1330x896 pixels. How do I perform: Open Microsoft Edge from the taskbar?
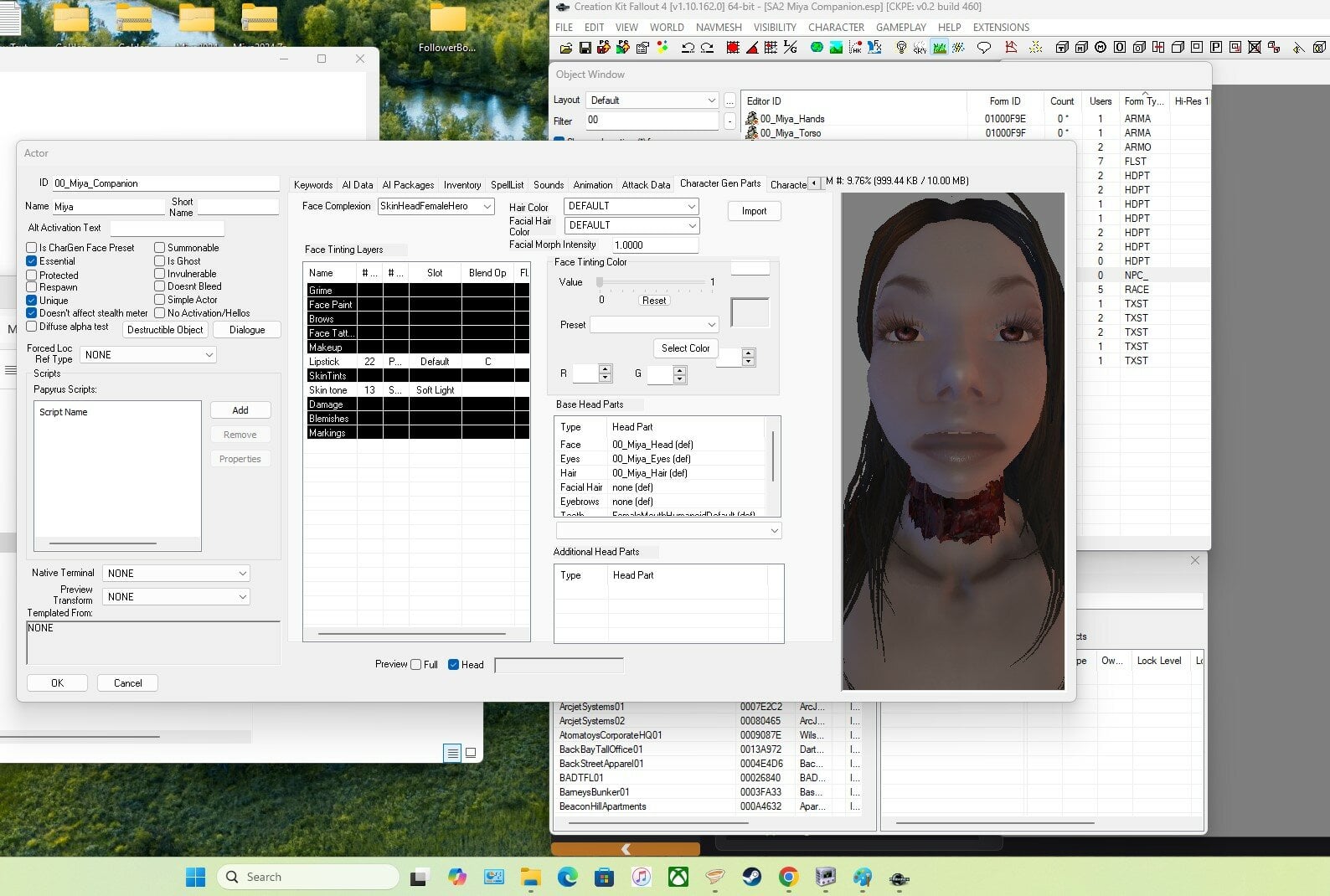[567, 877]
